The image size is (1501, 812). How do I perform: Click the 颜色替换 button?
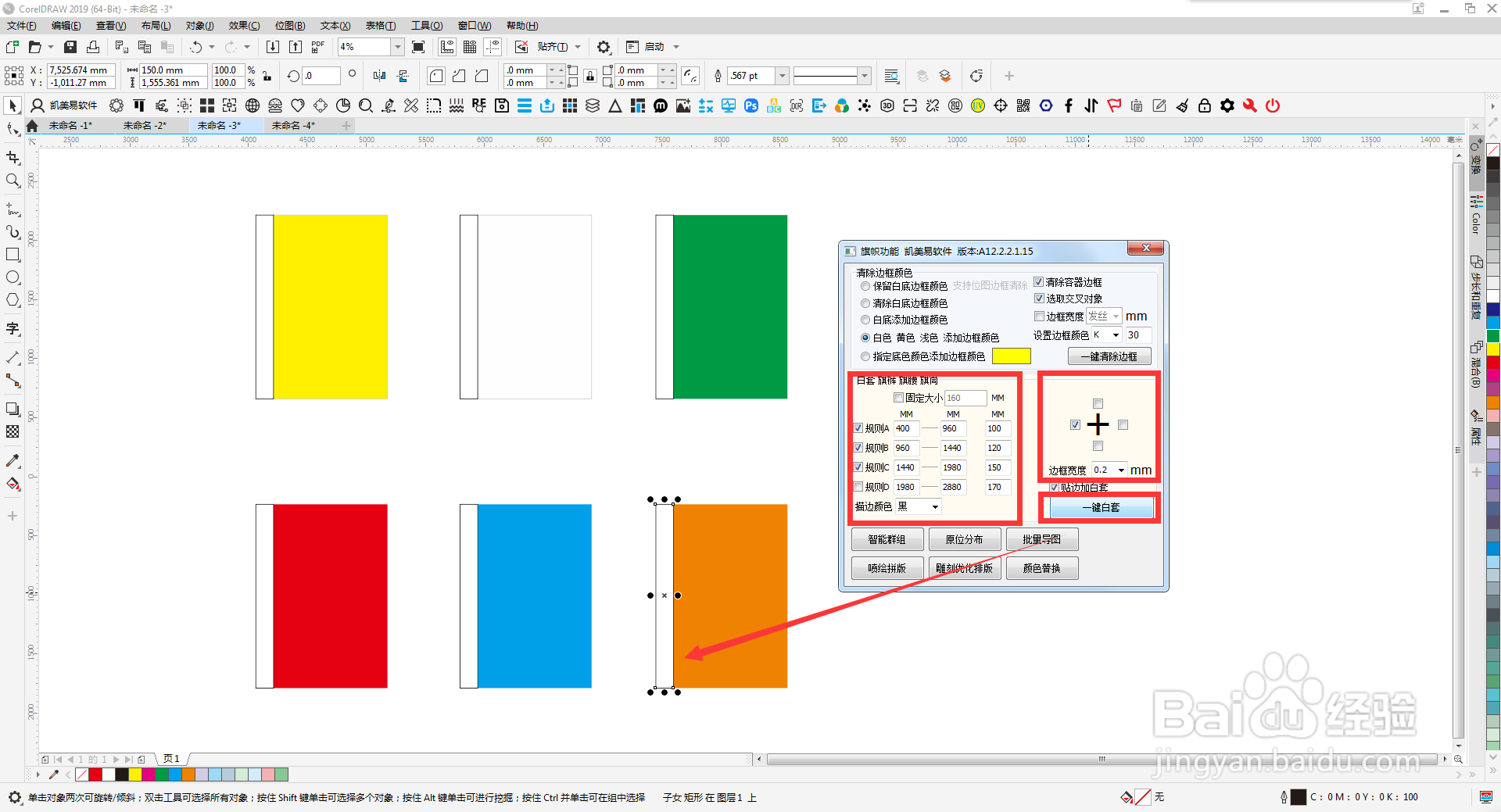pos(1041,568)
